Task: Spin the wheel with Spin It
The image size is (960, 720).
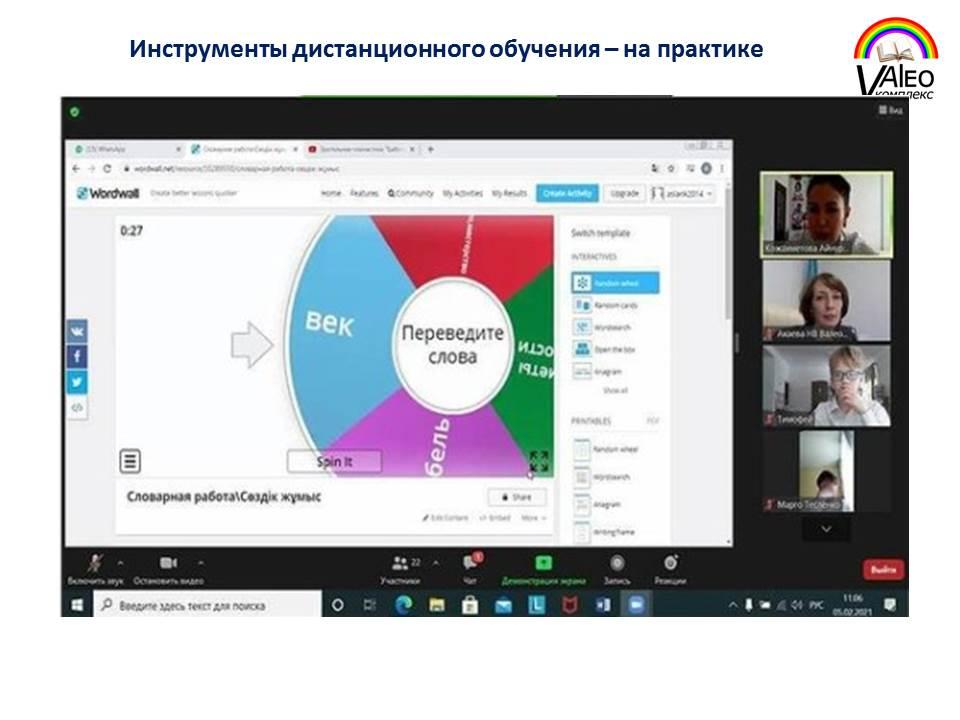Action: [334, 462]
